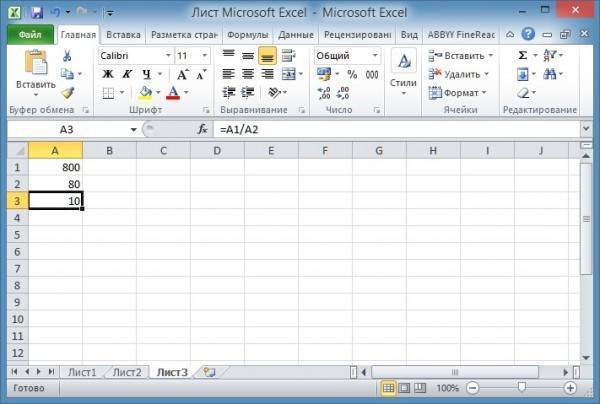Click the Paste clipboard icon
Viewport: 600px width, 404px height.
pyautogui.click(x=36, y=70)
